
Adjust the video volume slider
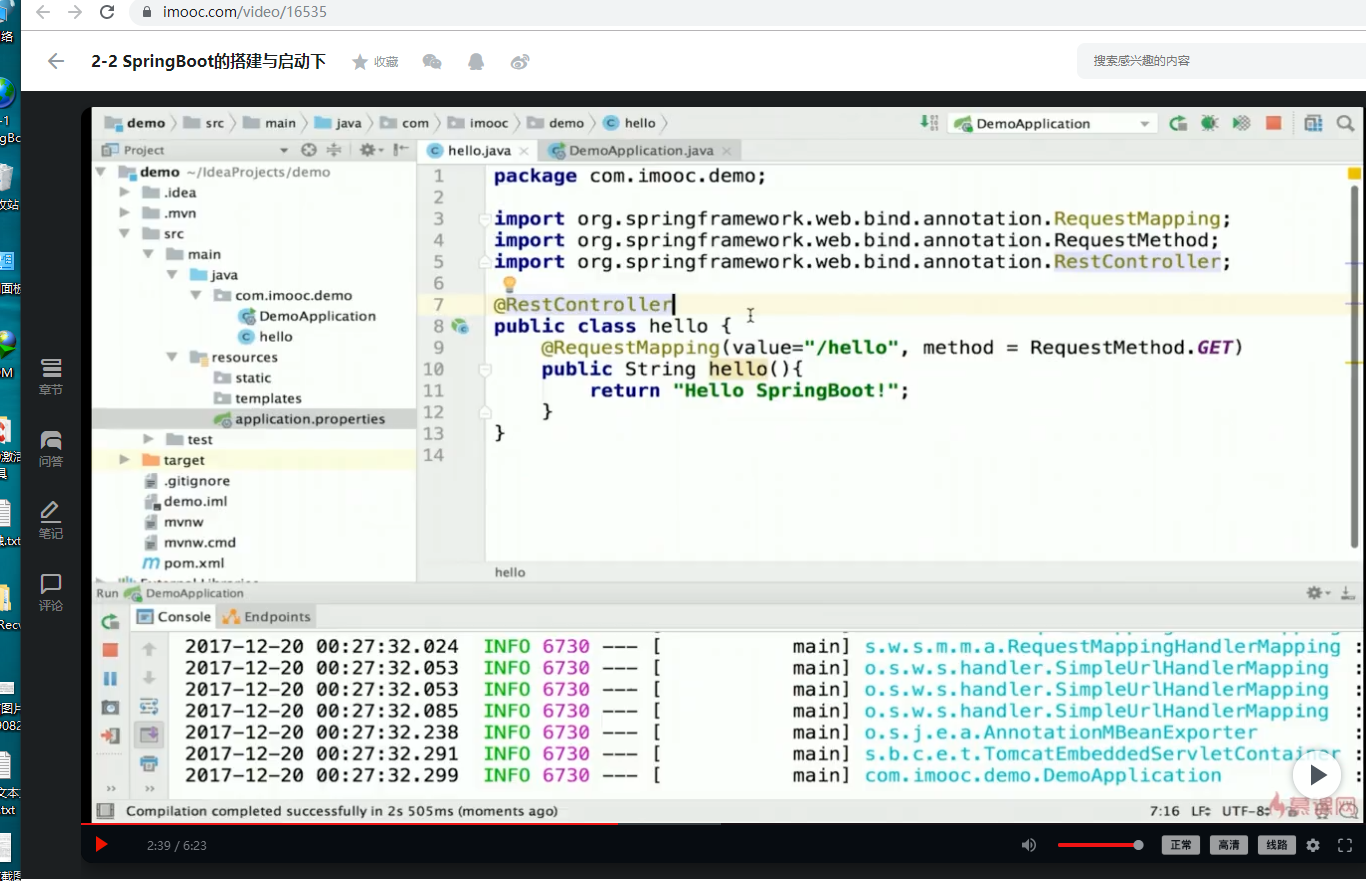point(1100,845)
